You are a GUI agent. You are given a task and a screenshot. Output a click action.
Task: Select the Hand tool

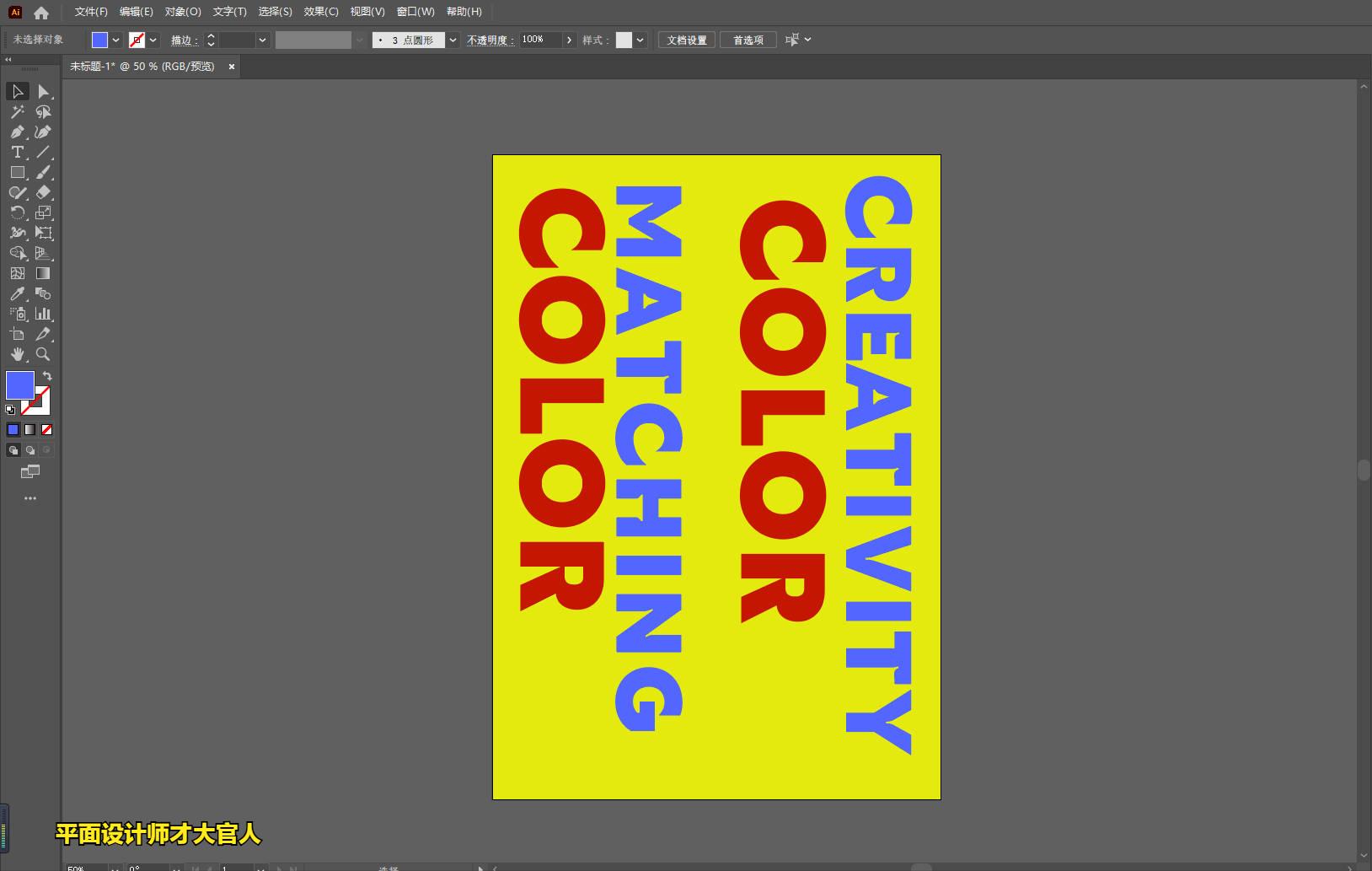(x=17, y=354)
